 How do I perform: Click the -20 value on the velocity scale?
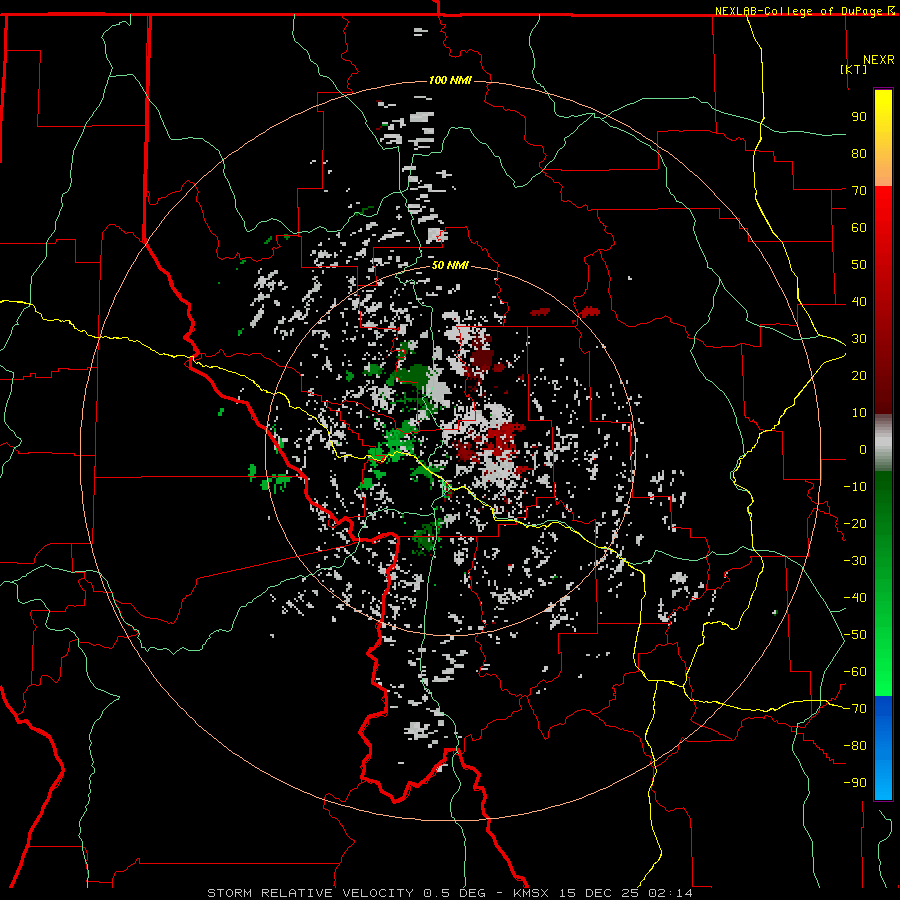coord(855,524)
